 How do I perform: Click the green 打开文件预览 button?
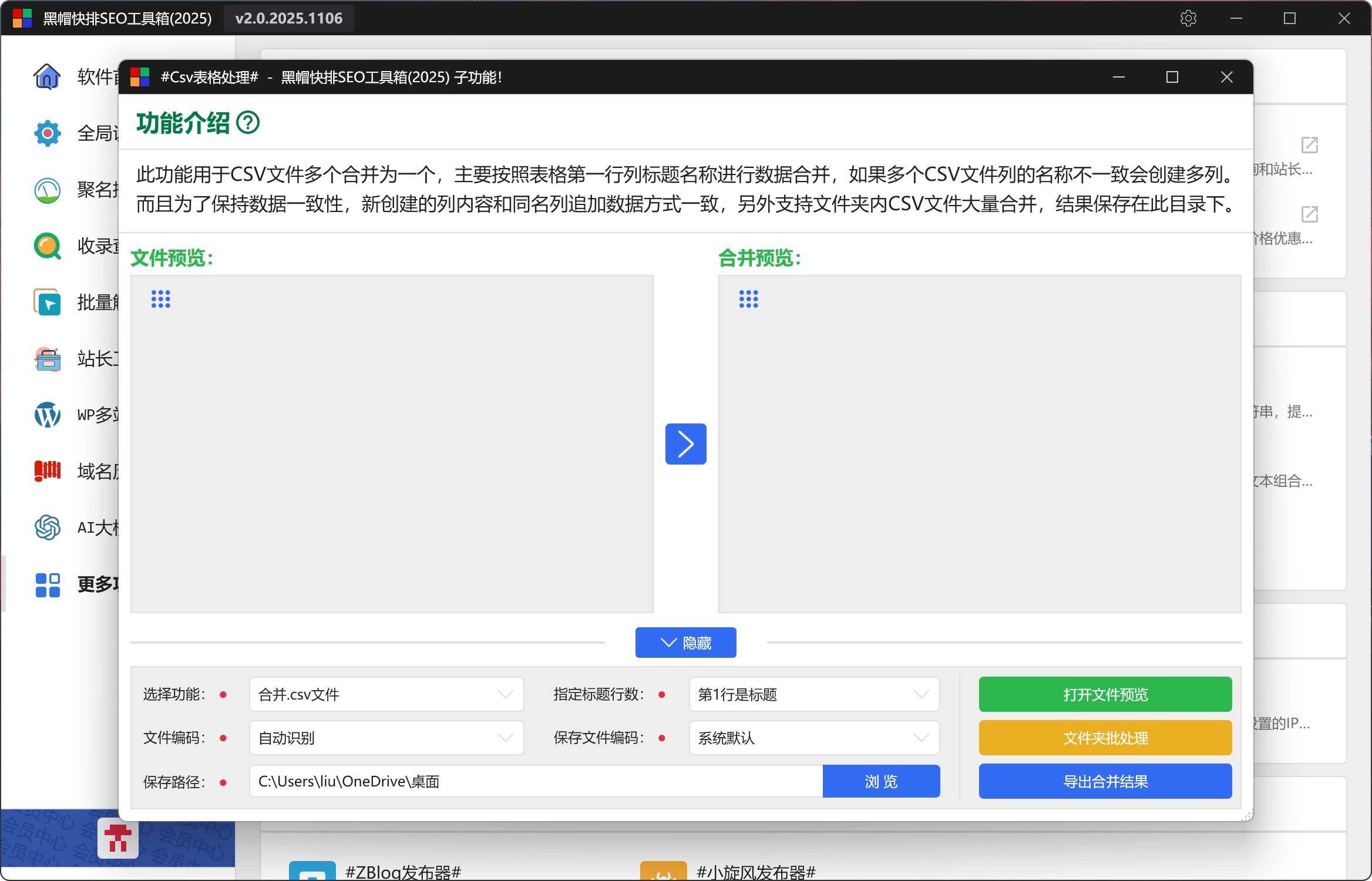1105,694
